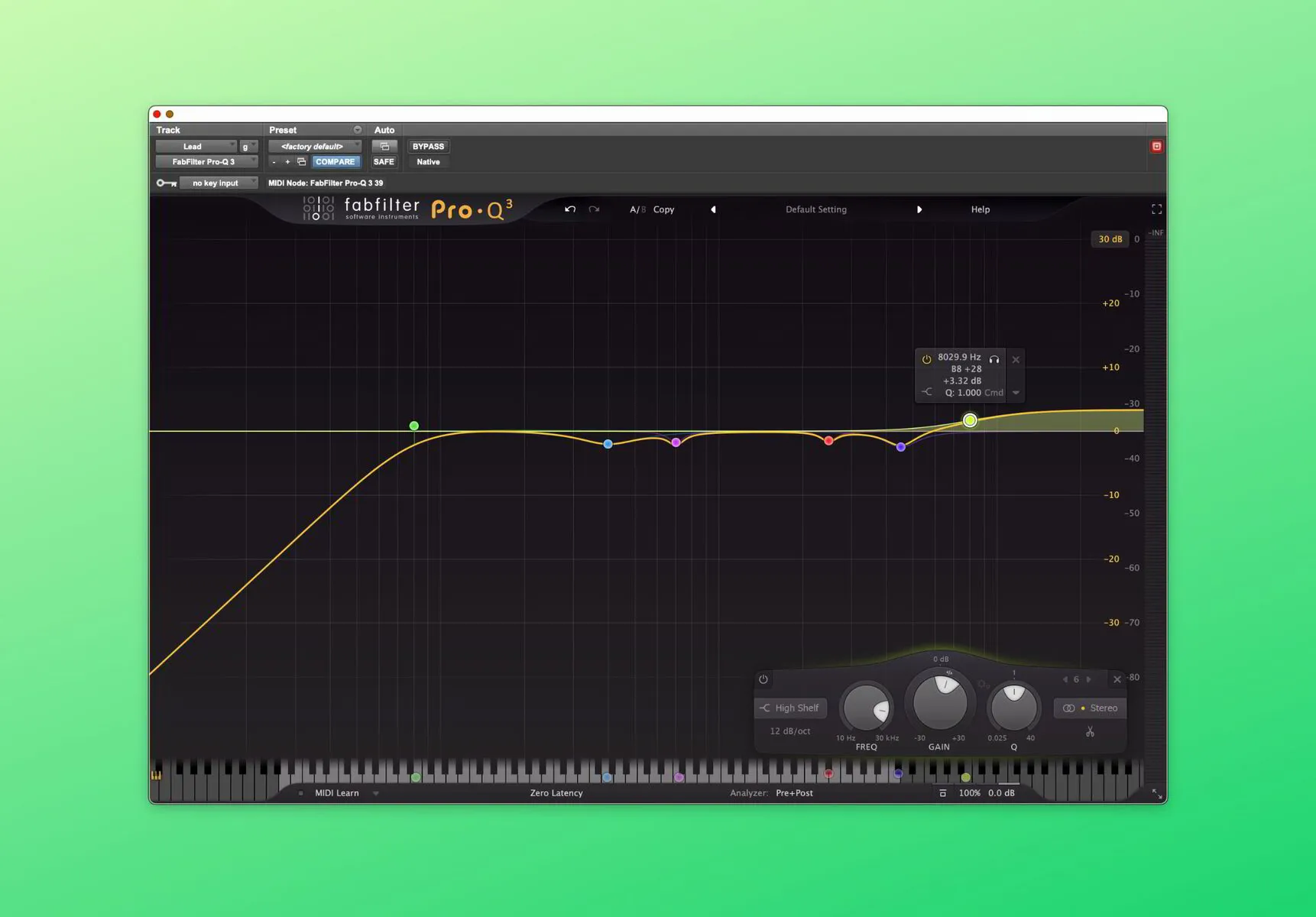The height and width of the screenshot is (917, 1316).
Task: Click the Q knob
Action: coord(1013,708)
